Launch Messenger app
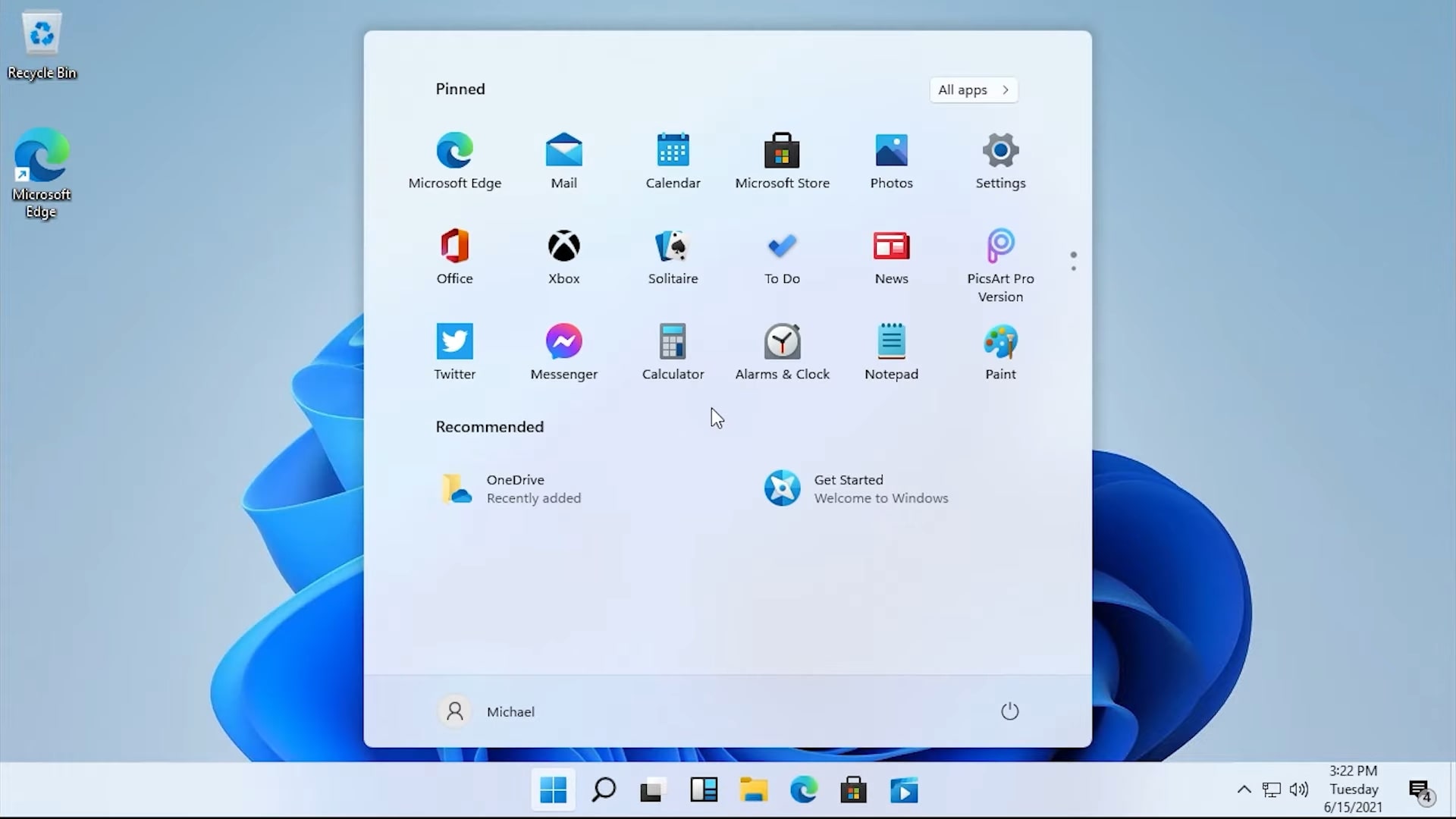The image size is (1456, 819). pos(564,350)
